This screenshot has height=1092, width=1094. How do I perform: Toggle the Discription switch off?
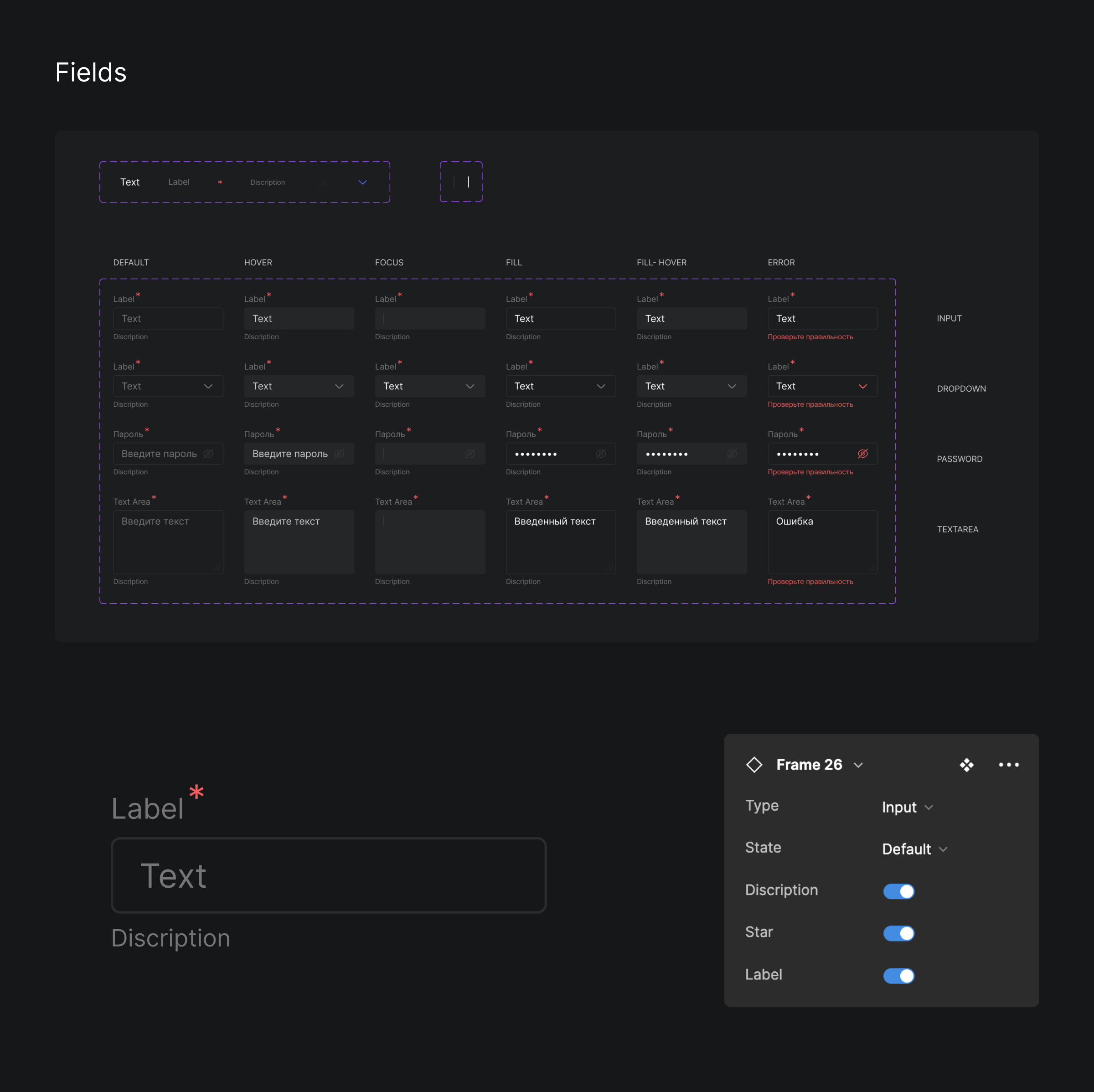[x=898, y=891]
